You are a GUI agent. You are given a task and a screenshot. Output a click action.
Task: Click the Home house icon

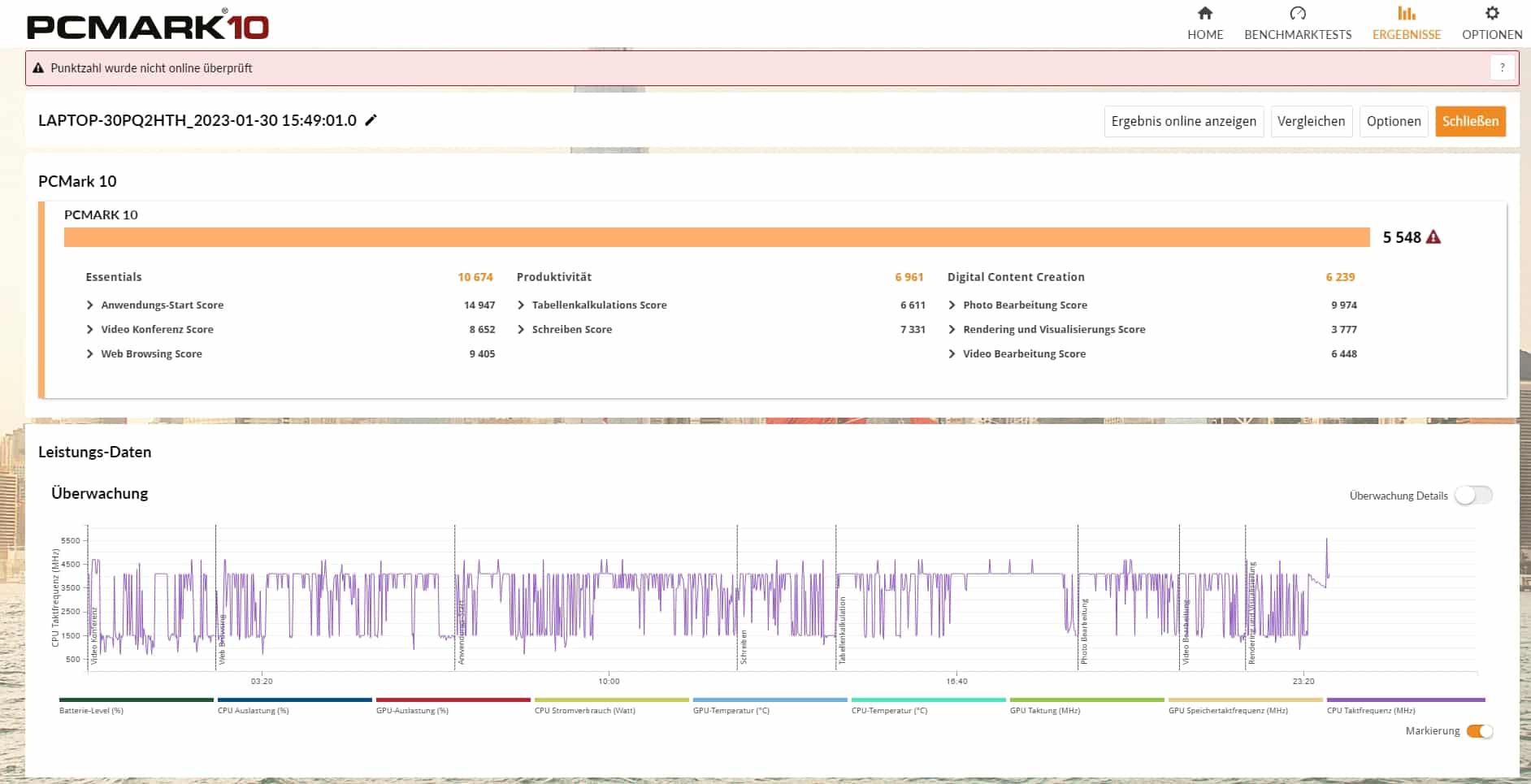1204,14
